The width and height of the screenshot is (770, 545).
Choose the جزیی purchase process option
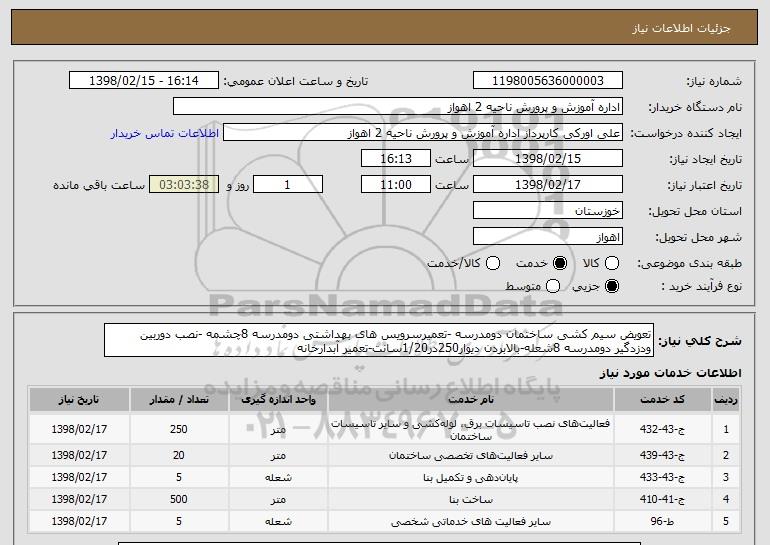tap(611, 286)
